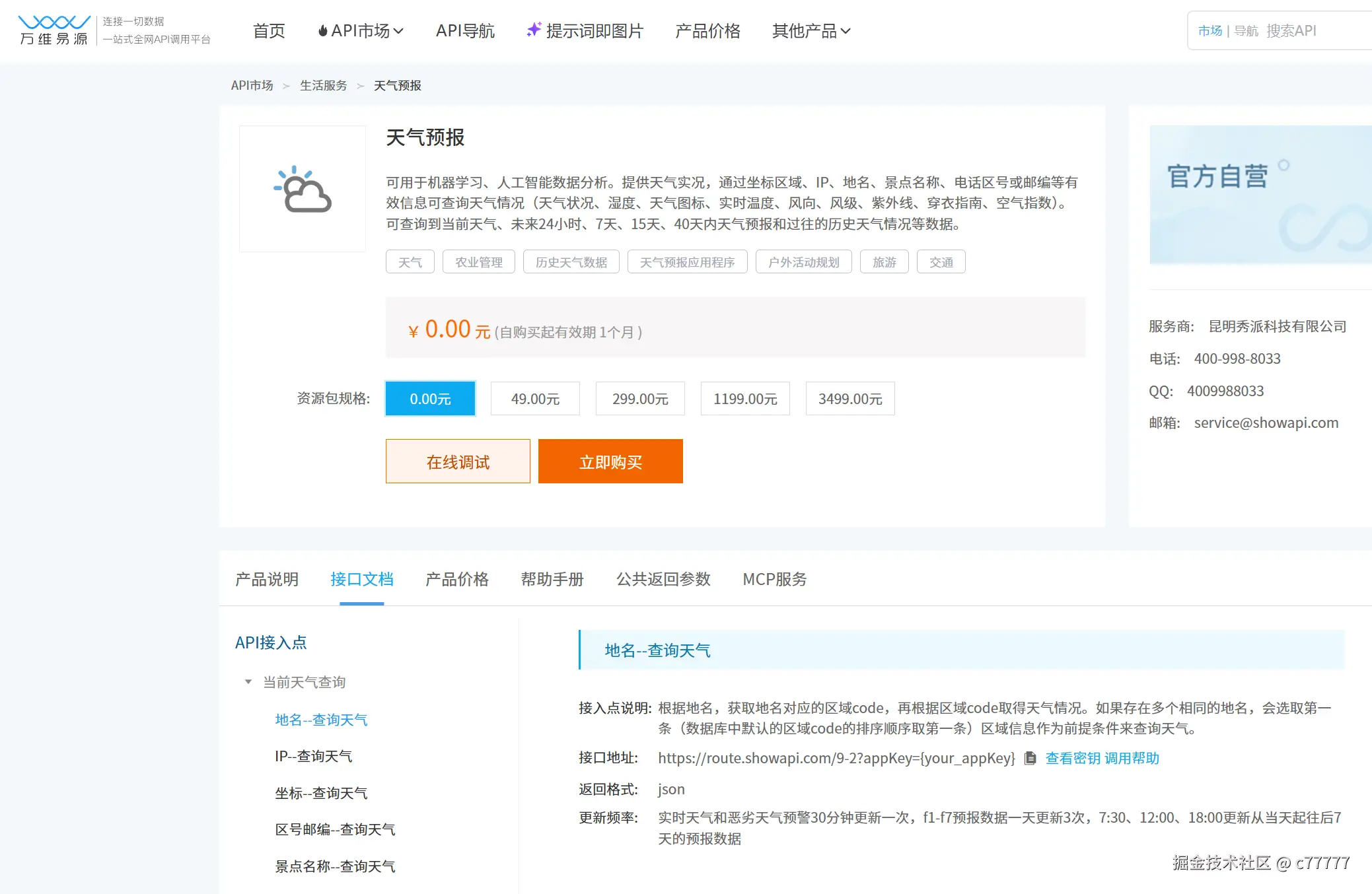
Task: Click the weather cloud product icon
Action: click(303, 189)
